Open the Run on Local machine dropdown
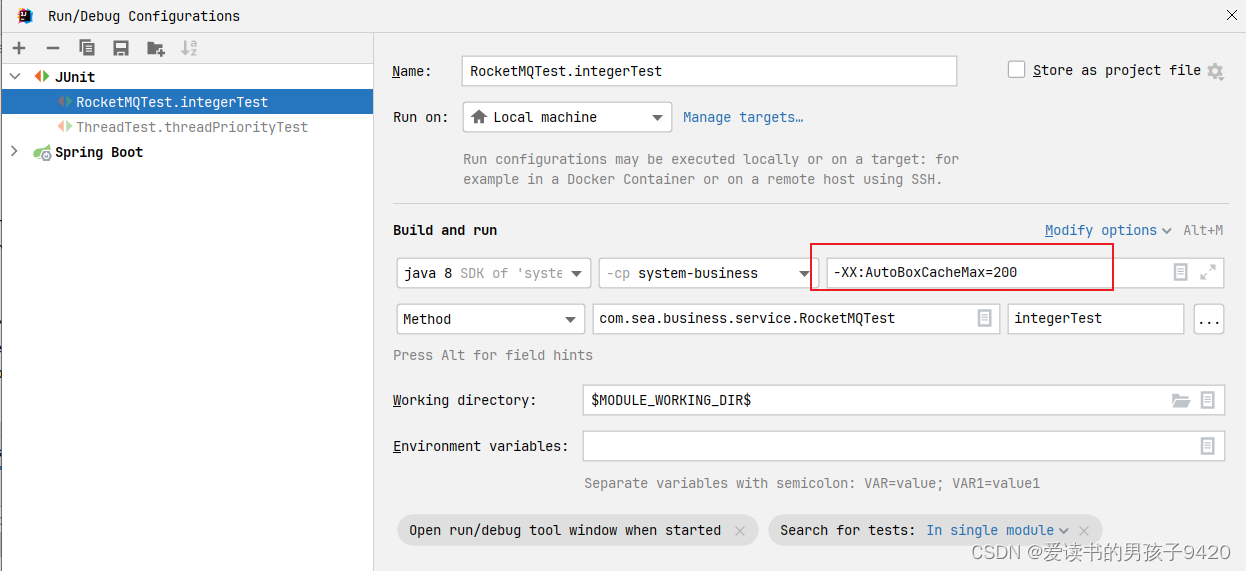Viewport: 1246px width, 571px height. point(567,117)
